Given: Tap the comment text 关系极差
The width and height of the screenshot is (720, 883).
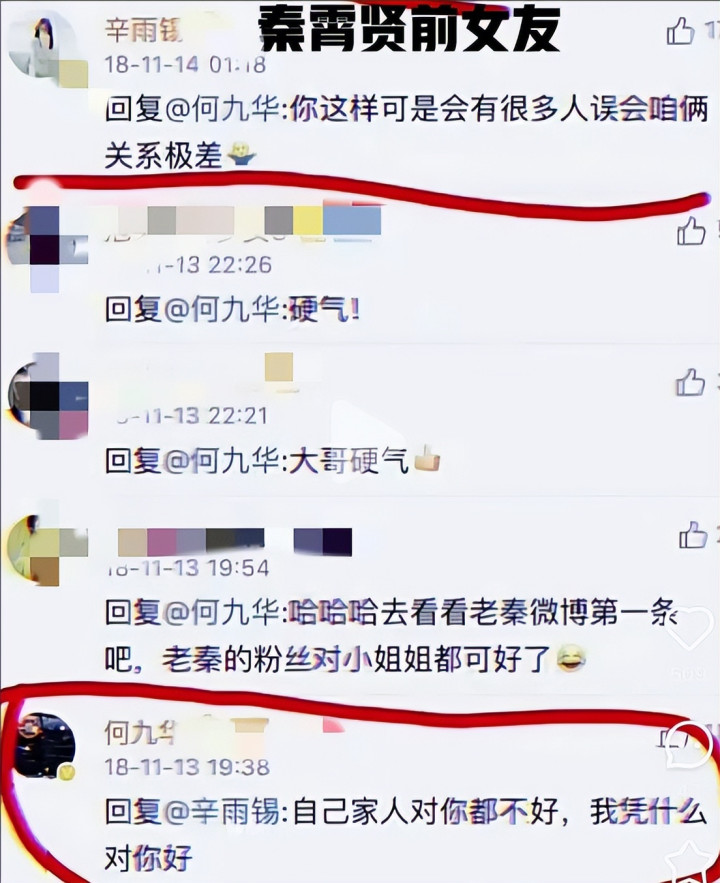Looking at the screenshot, I should (x=164, y=155).
